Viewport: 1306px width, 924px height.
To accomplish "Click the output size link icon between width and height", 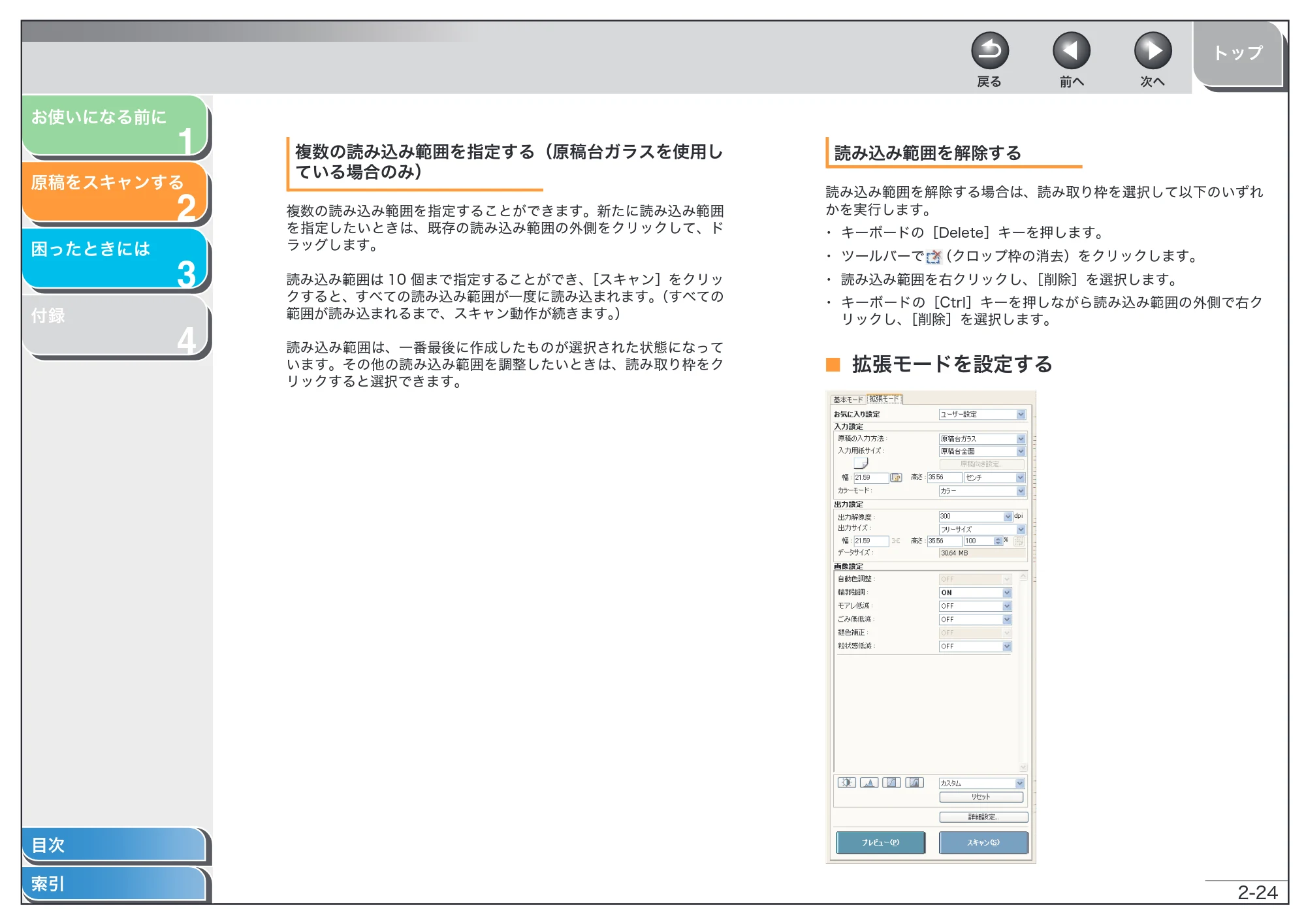I will click(x=896, y=541).
